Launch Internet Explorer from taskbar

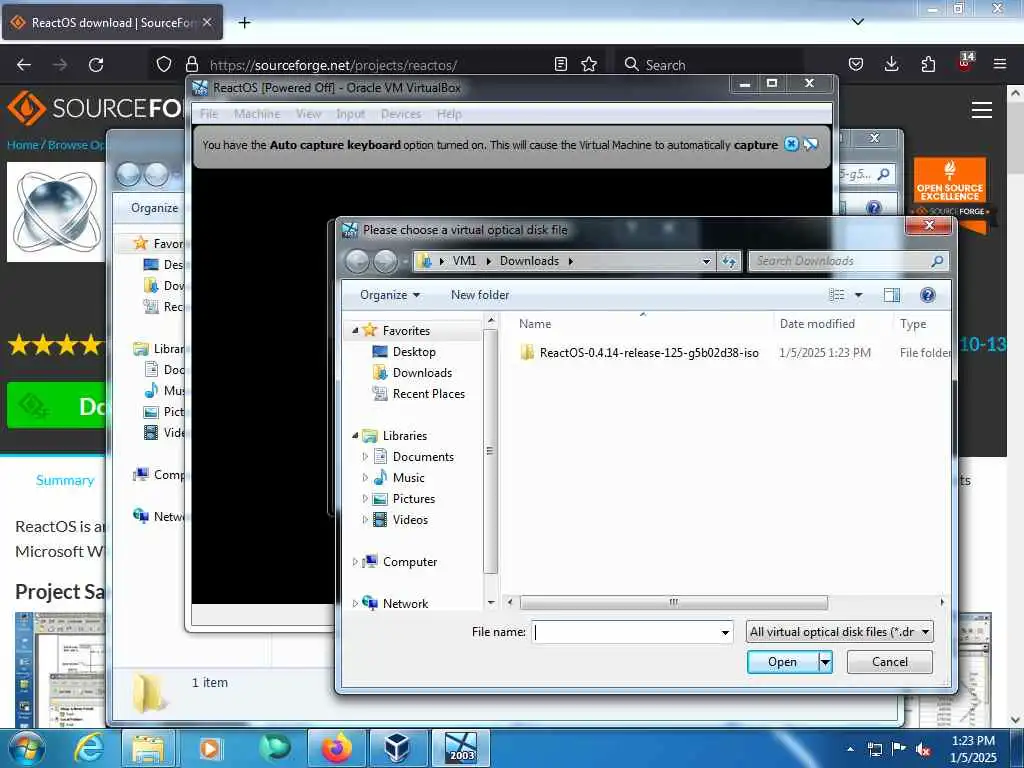(88, 748)
